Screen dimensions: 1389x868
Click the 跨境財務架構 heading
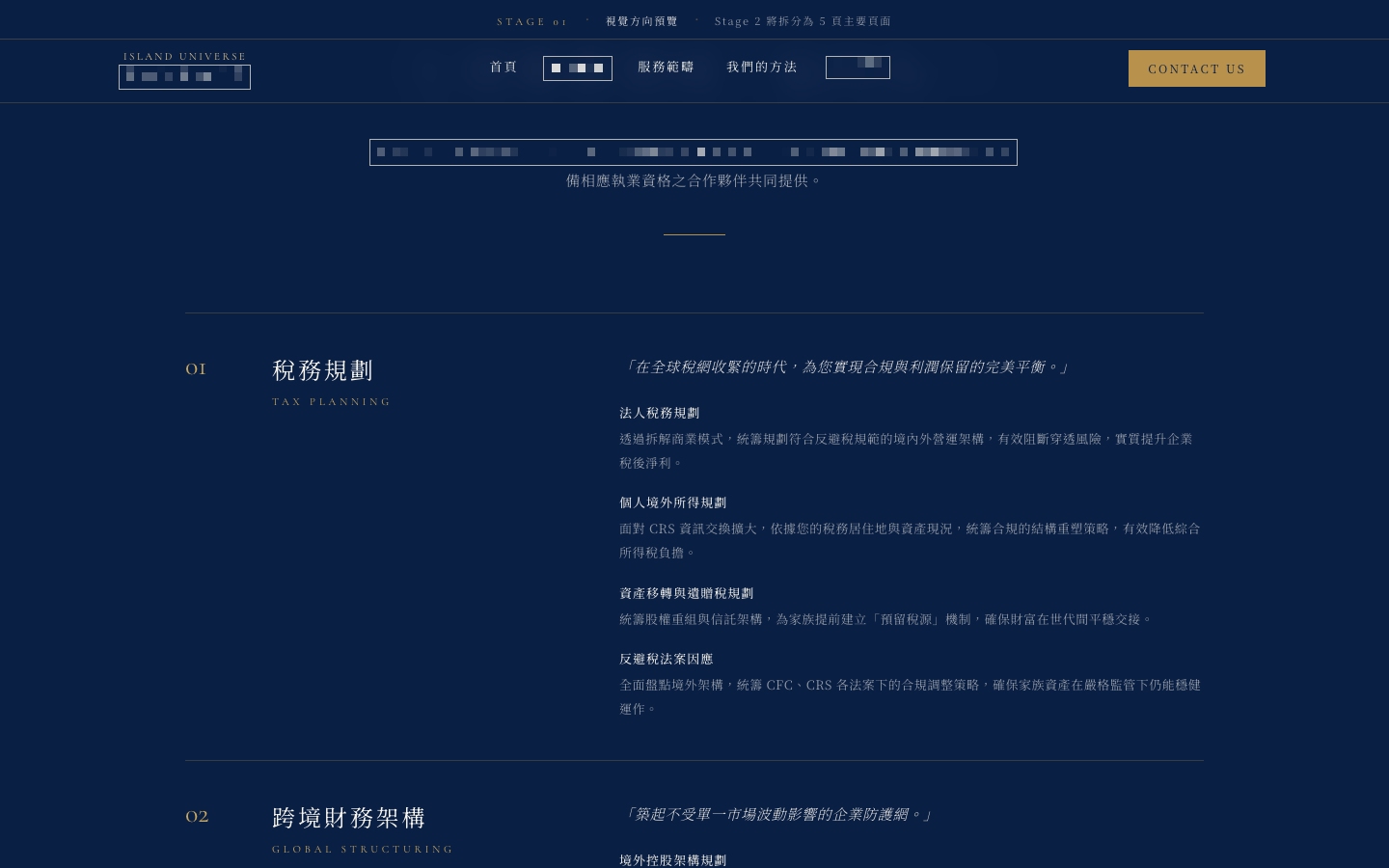coord(349,818)
